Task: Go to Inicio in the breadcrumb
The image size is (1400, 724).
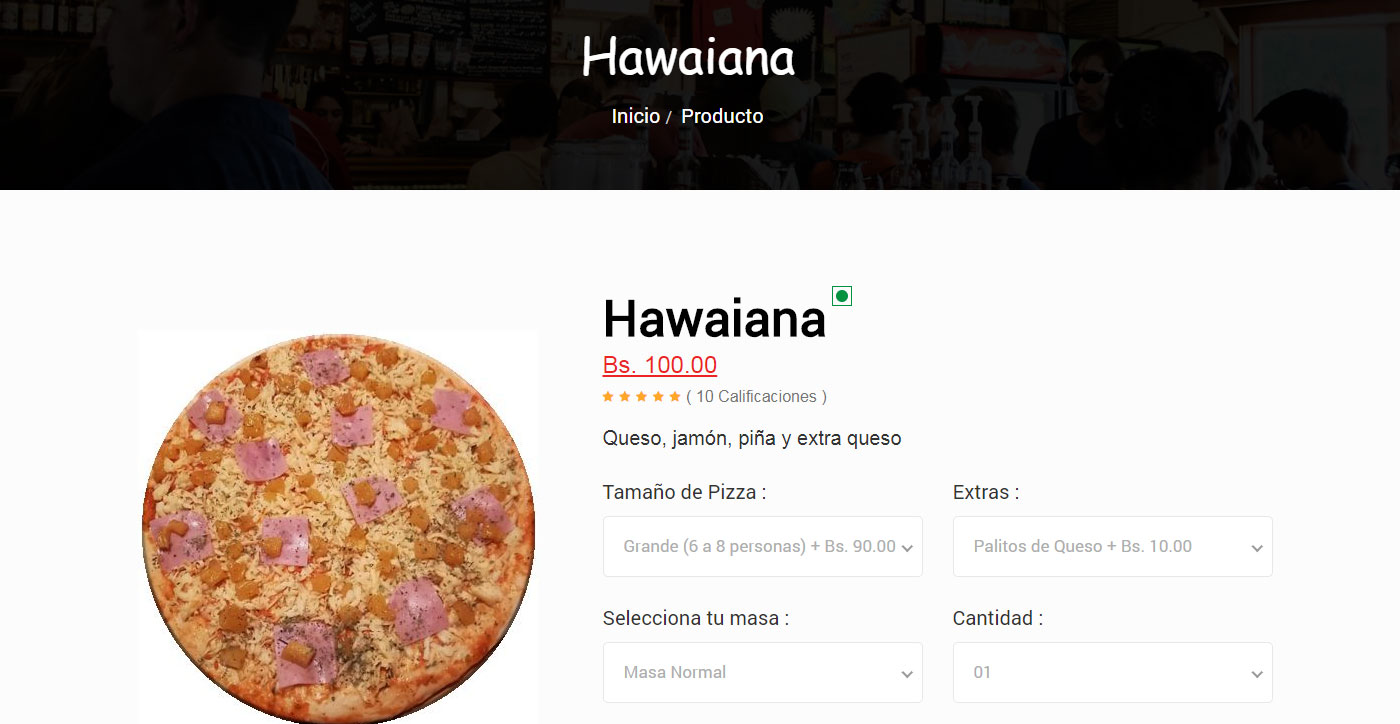Action: tap(636, 116)
